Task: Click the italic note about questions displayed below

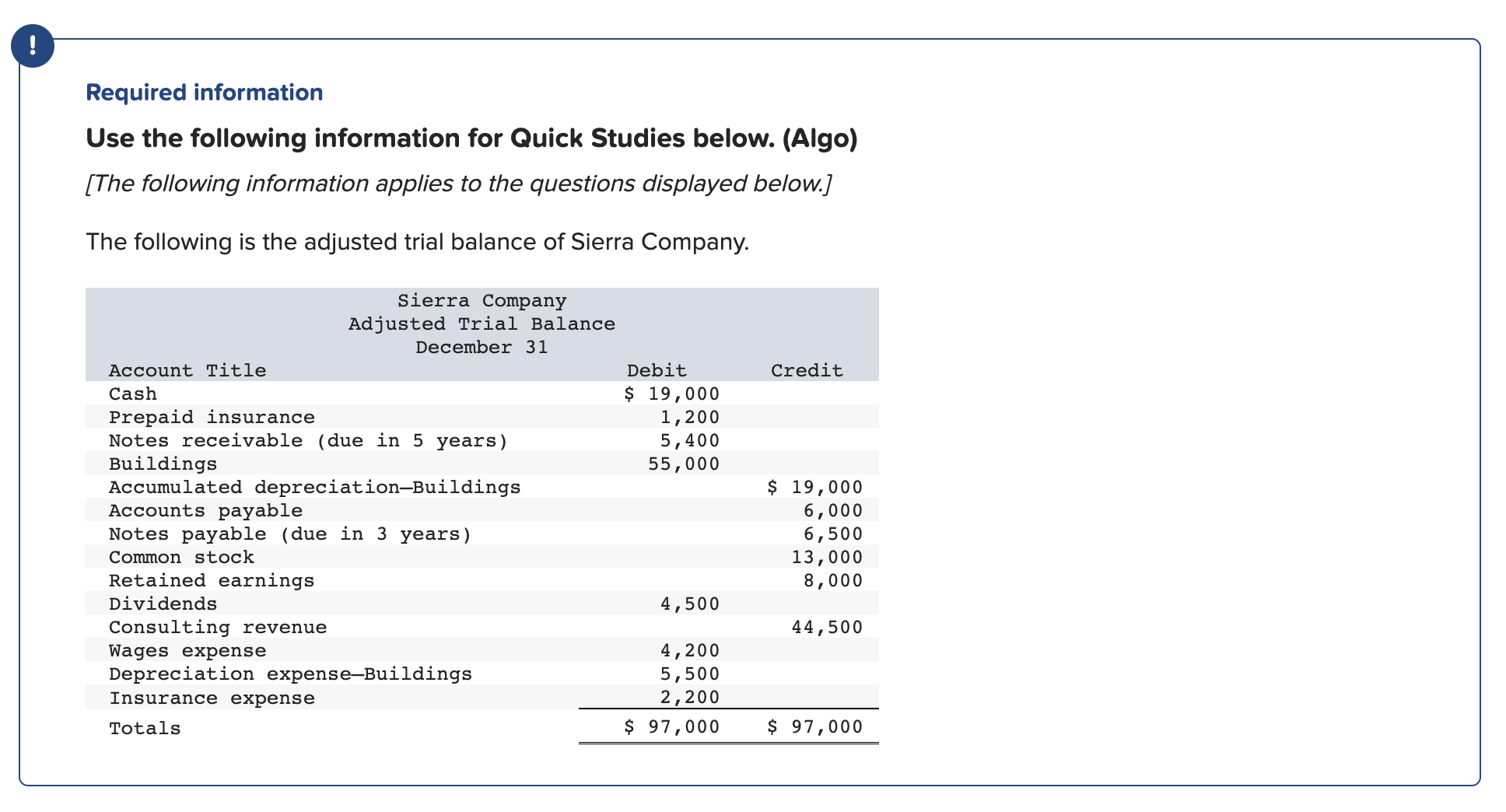Action: [459, 184]
